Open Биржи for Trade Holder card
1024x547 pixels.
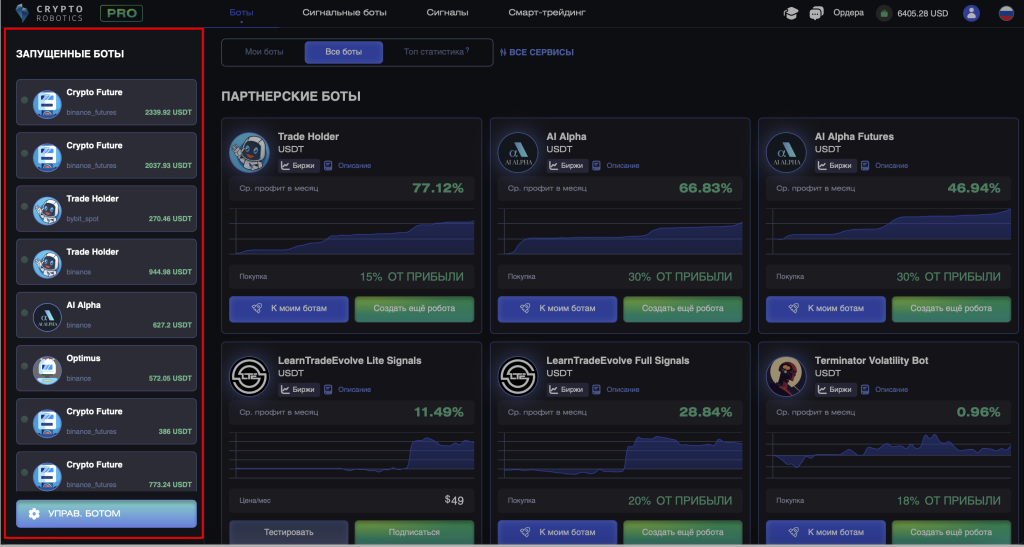coord(298,166)
